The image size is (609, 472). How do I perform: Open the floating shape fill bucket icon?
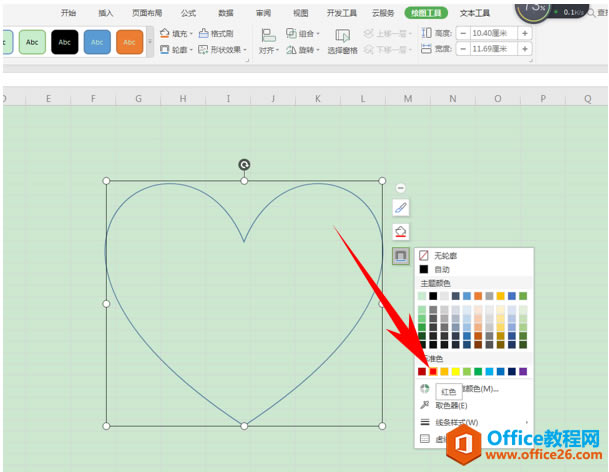400,232
